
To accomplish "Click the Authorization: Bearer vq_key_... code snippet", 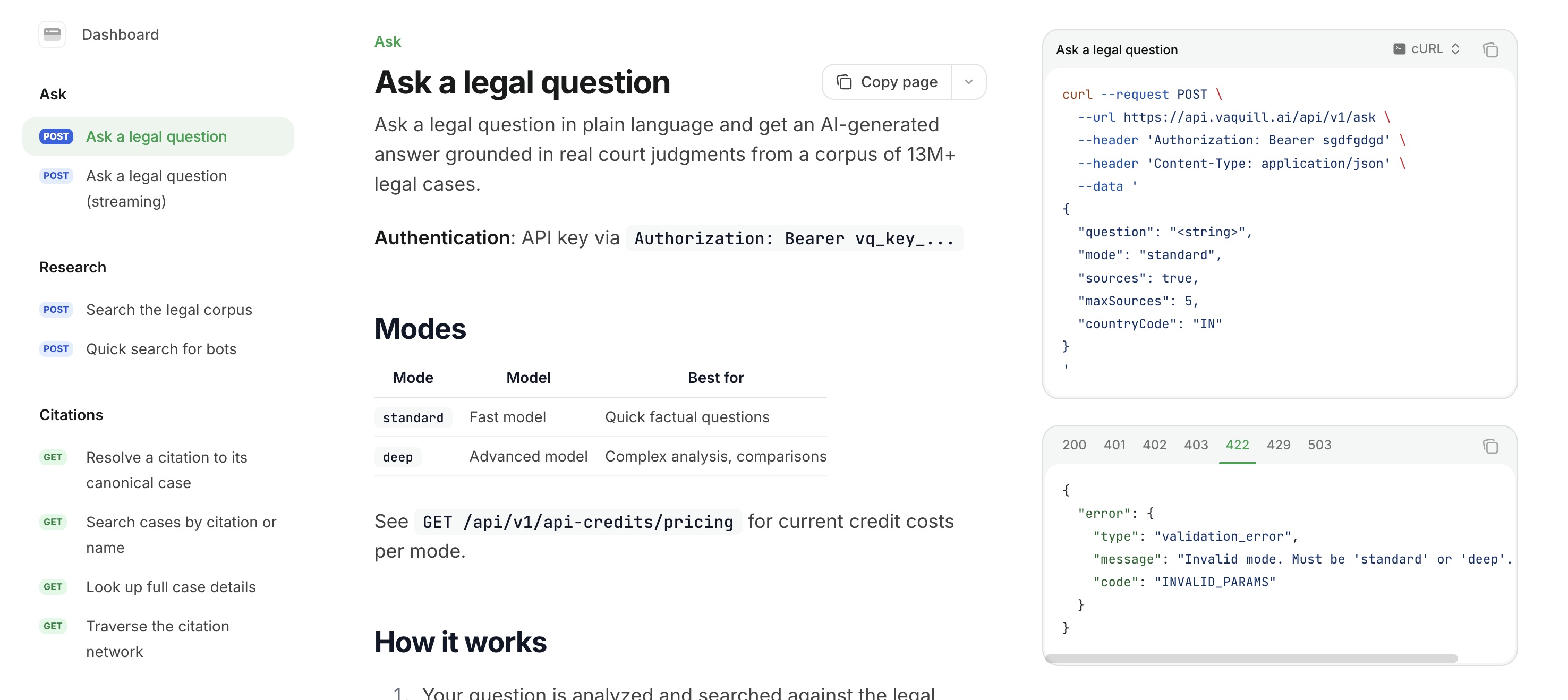I will point(794,238).
